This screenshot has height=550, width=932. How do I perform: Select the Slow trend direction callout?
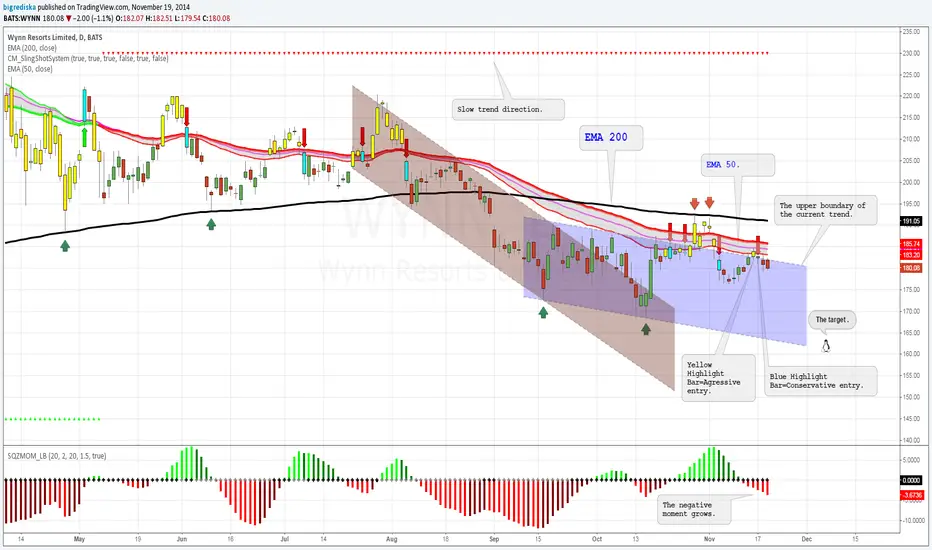tap(508, 109)
